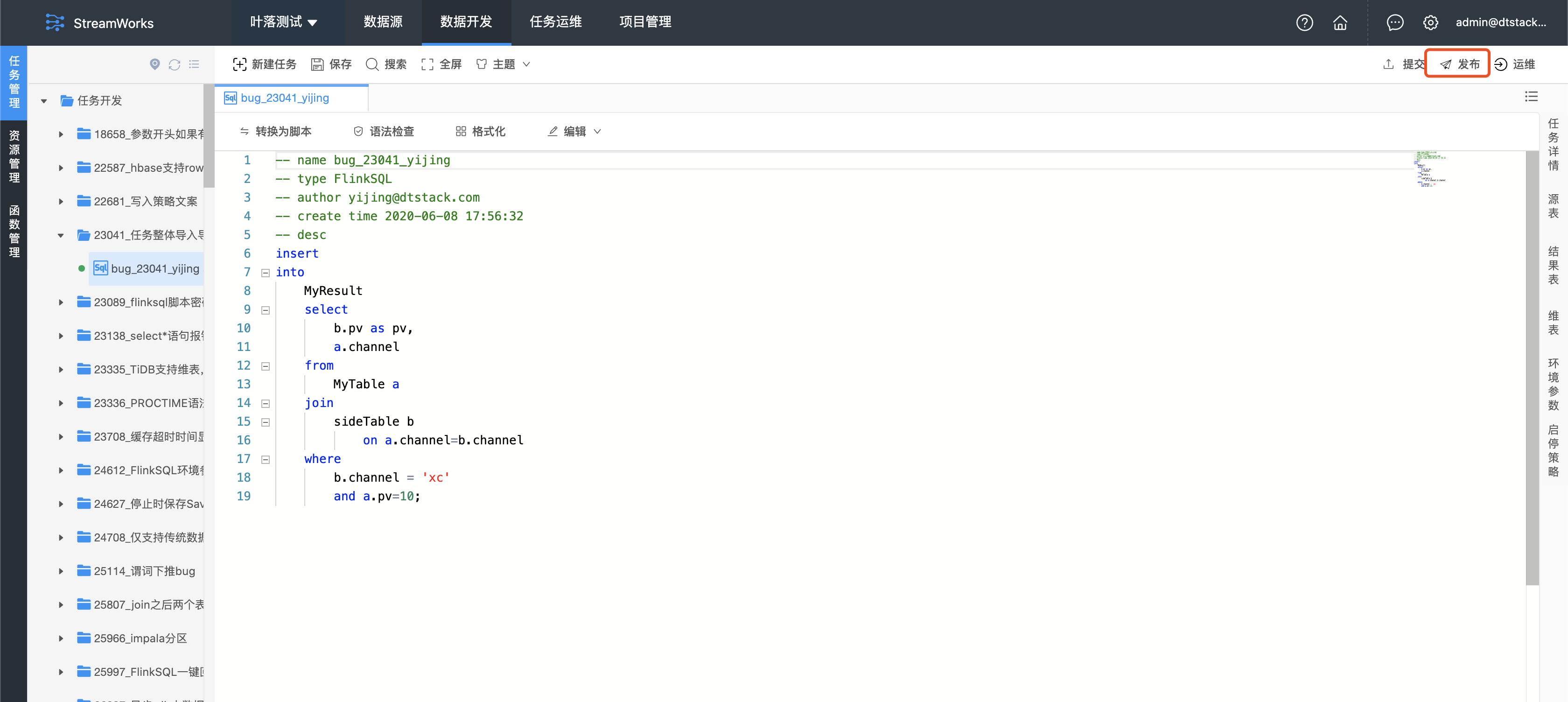This screenshot has width=1568, height=702.
Task: Open 搜索 search tool
Action: click(386, 64)
